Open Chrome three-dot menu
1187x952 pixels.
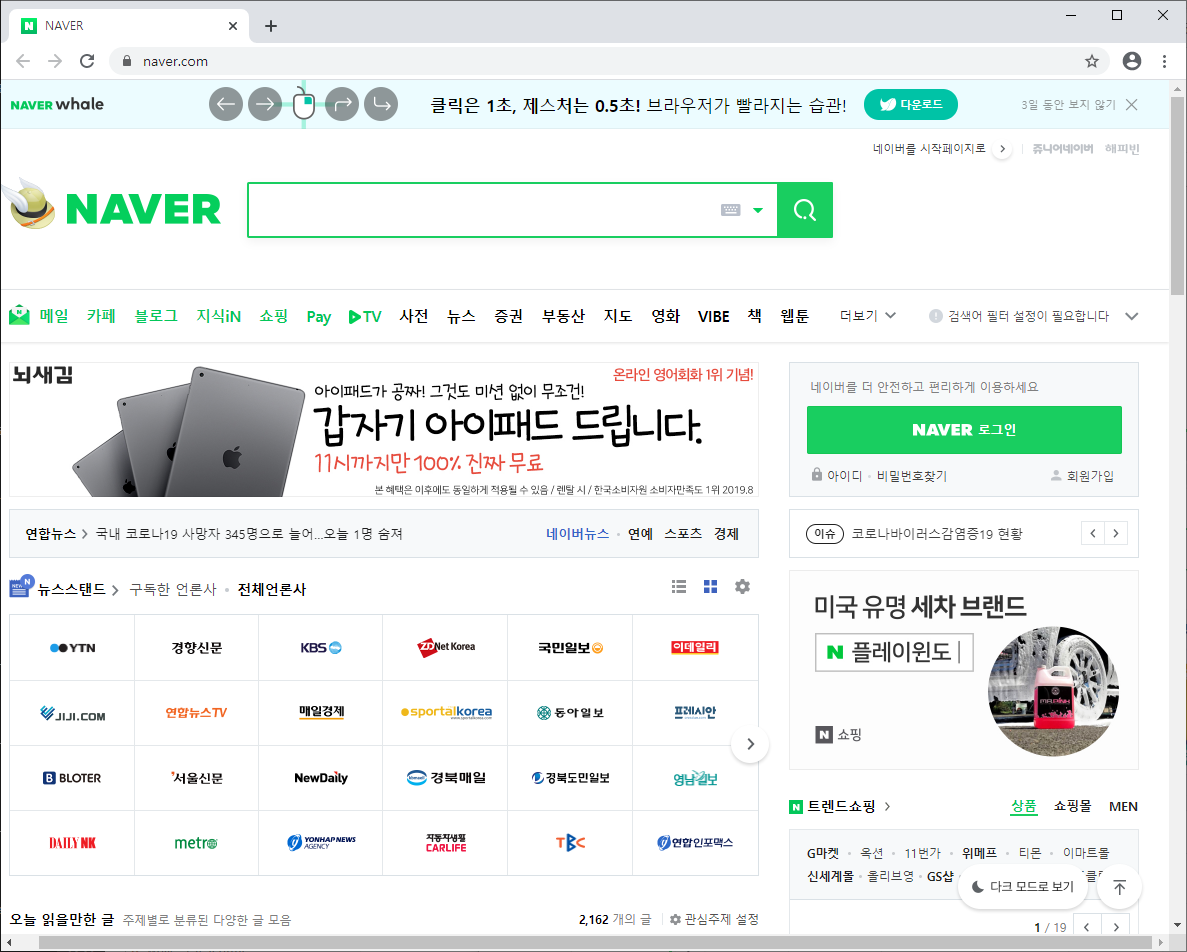1164,61
